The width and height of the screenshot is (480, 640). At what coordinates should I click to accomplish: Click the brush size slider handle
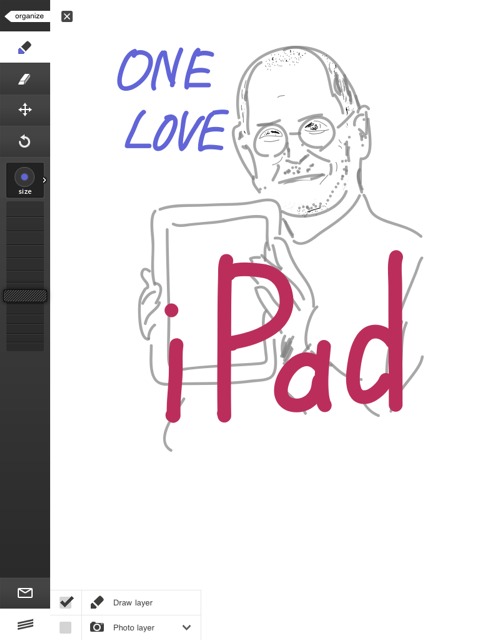[x=25, y=296]
